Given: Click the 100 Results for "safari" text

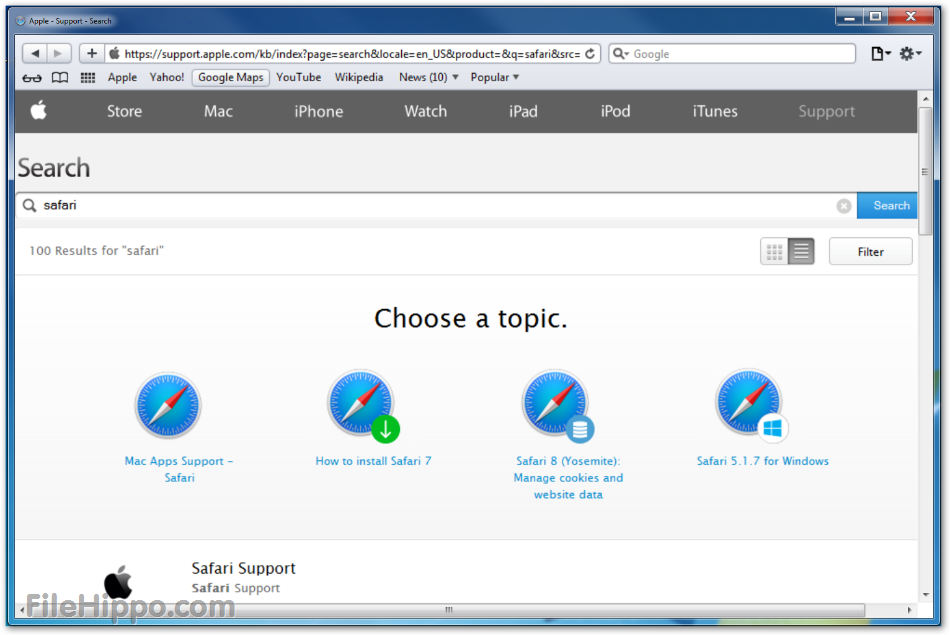Looking at the screenshot, I should [x=96, y=251].
